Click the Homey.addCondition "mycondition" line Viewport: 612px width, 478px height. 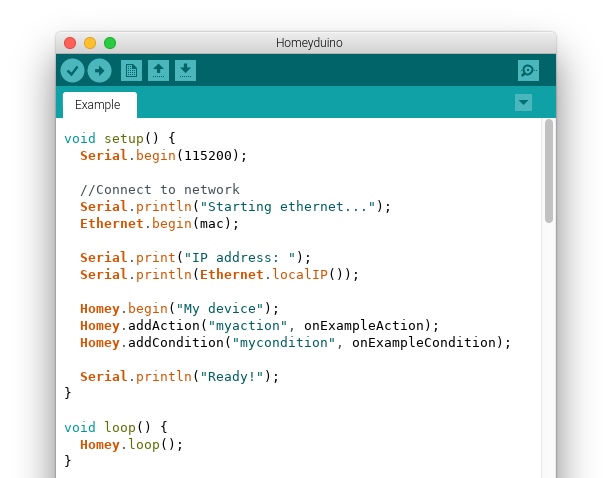pyautogui.click(x=295, y=343)
